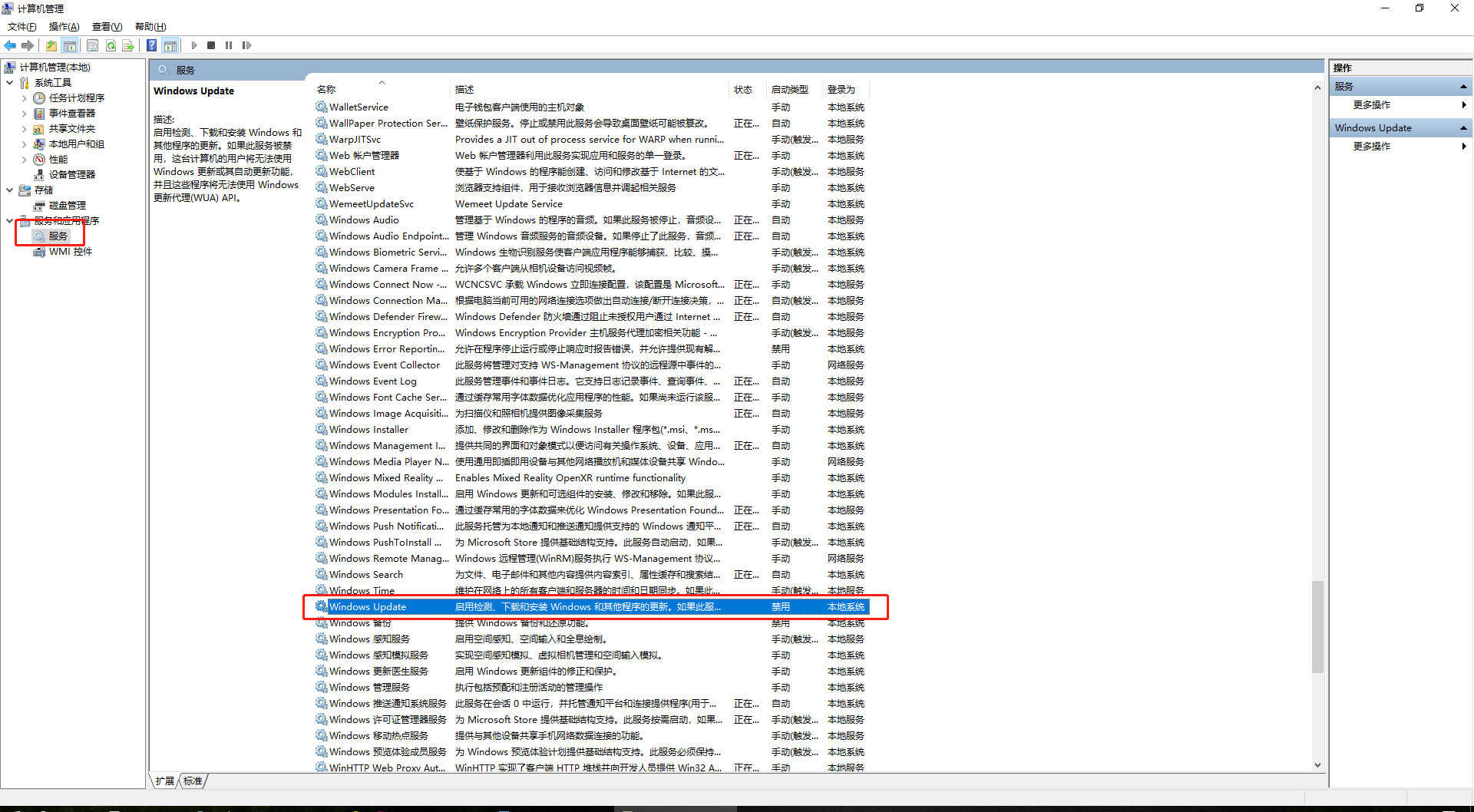
Task: Click the Refresh toolbar icon
Action: (x=111, y=45)
